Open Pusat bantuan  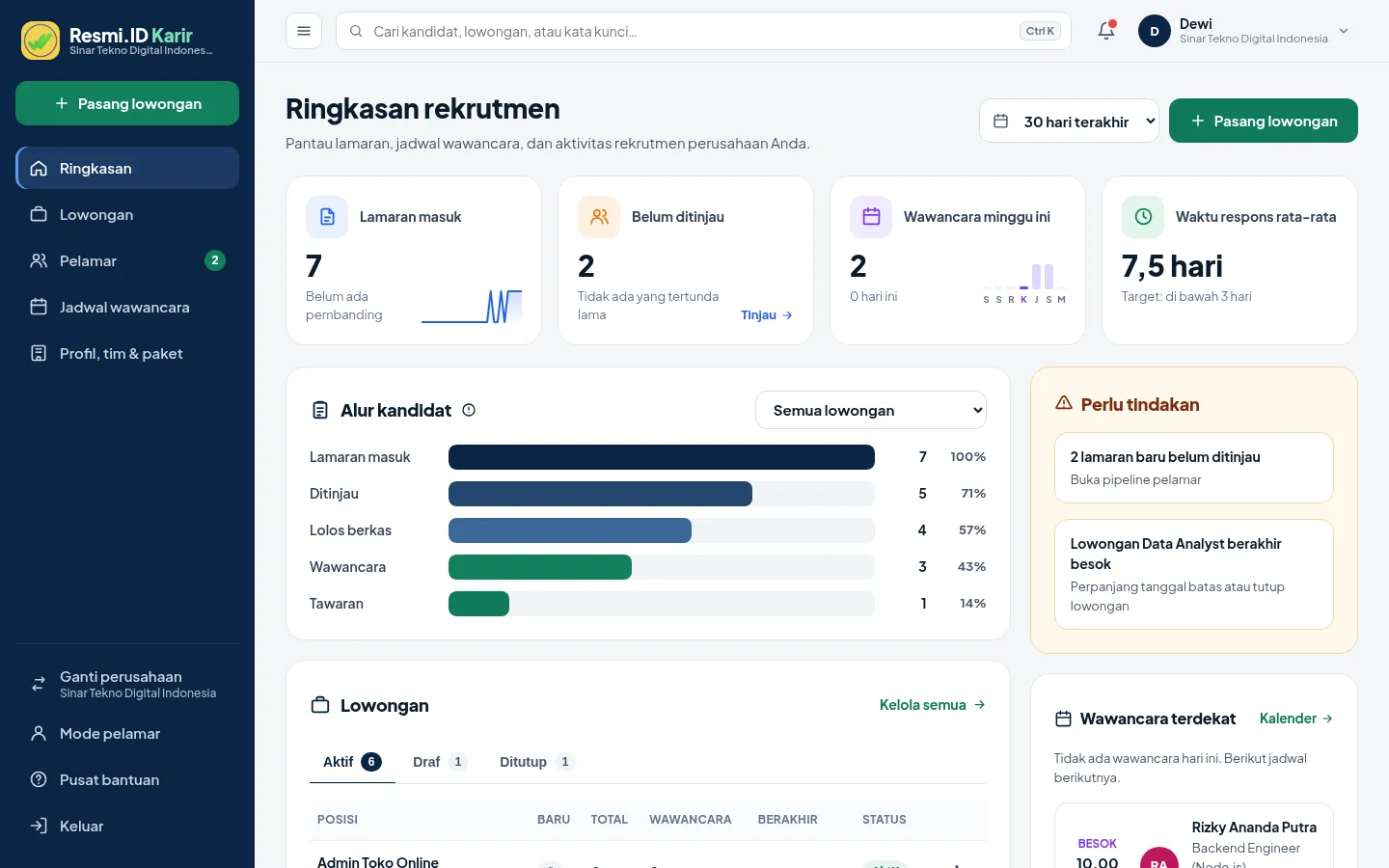pos(127,779)
